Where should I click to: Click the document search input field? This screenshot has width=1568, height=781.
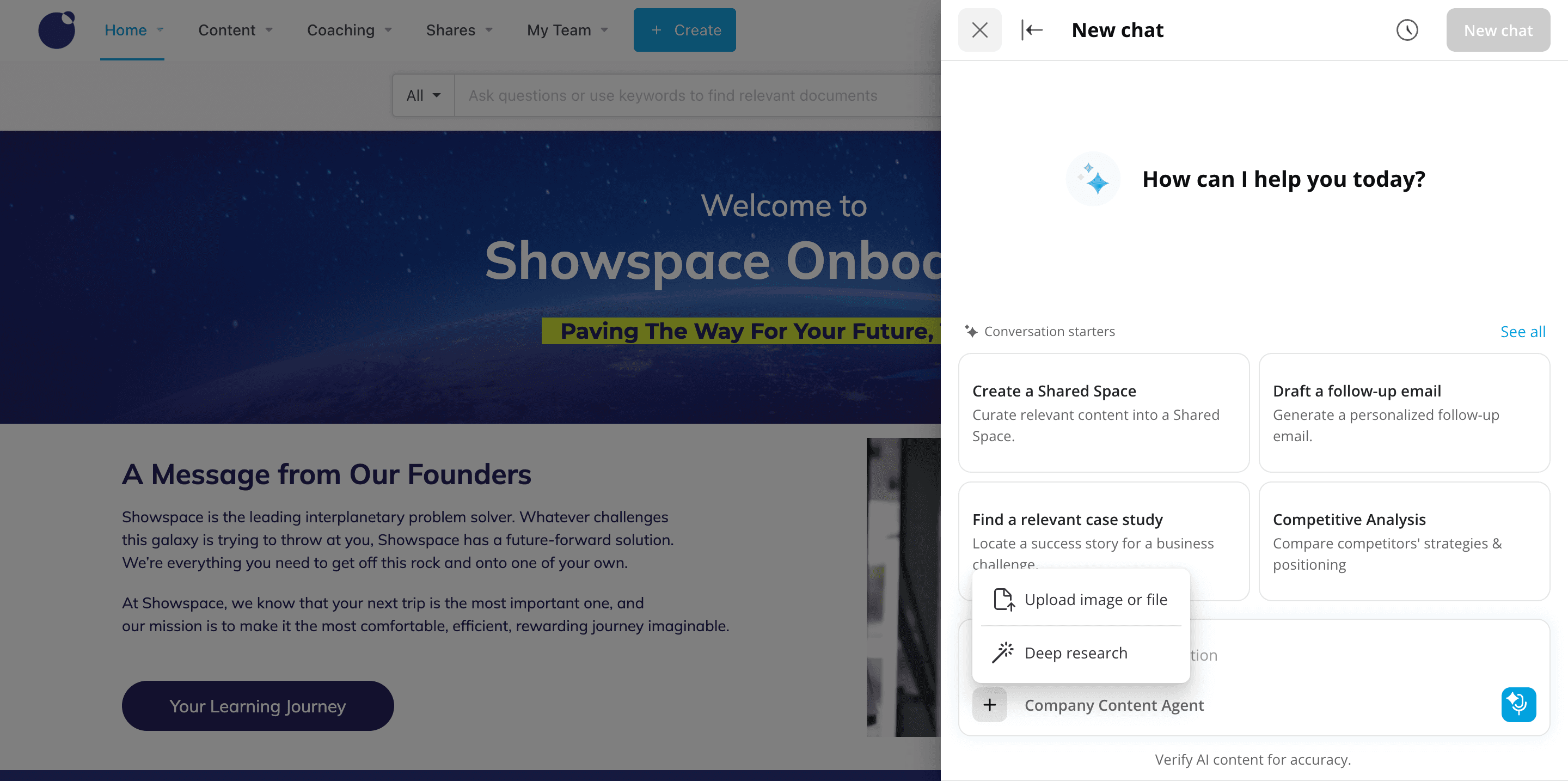[694, 95]
